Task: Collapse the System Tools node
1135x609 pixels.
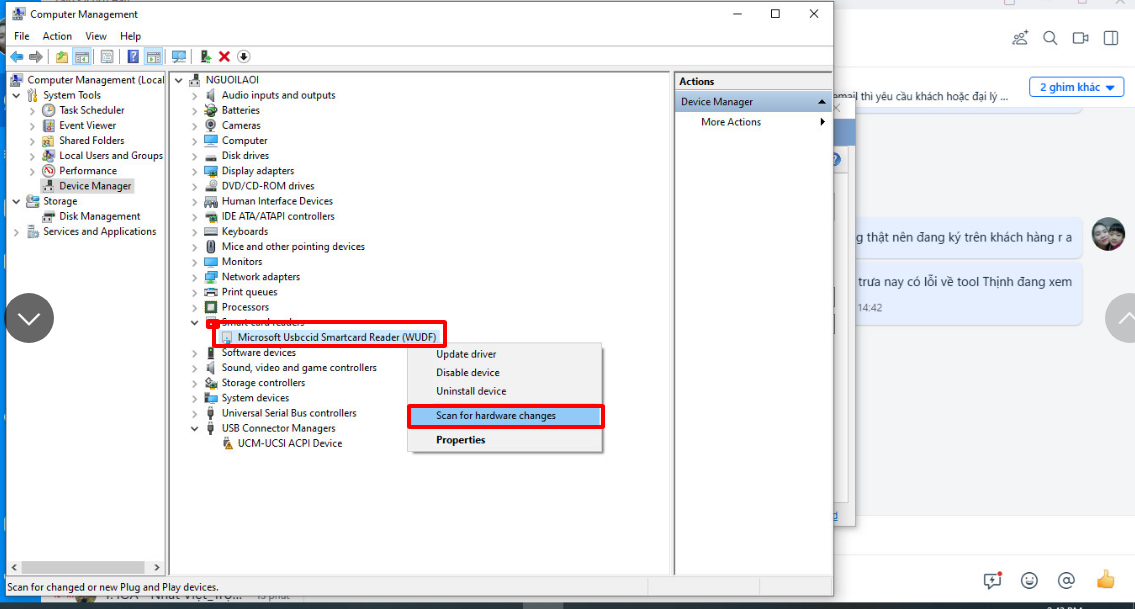Action: click(x=16, y=95)
